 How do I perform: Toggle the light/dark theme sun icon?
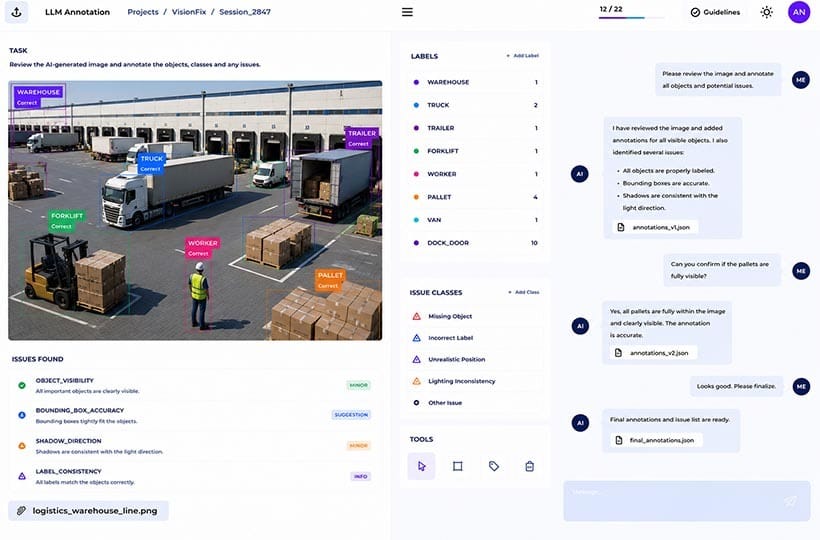pyautogui.click(x=766, y=12)
